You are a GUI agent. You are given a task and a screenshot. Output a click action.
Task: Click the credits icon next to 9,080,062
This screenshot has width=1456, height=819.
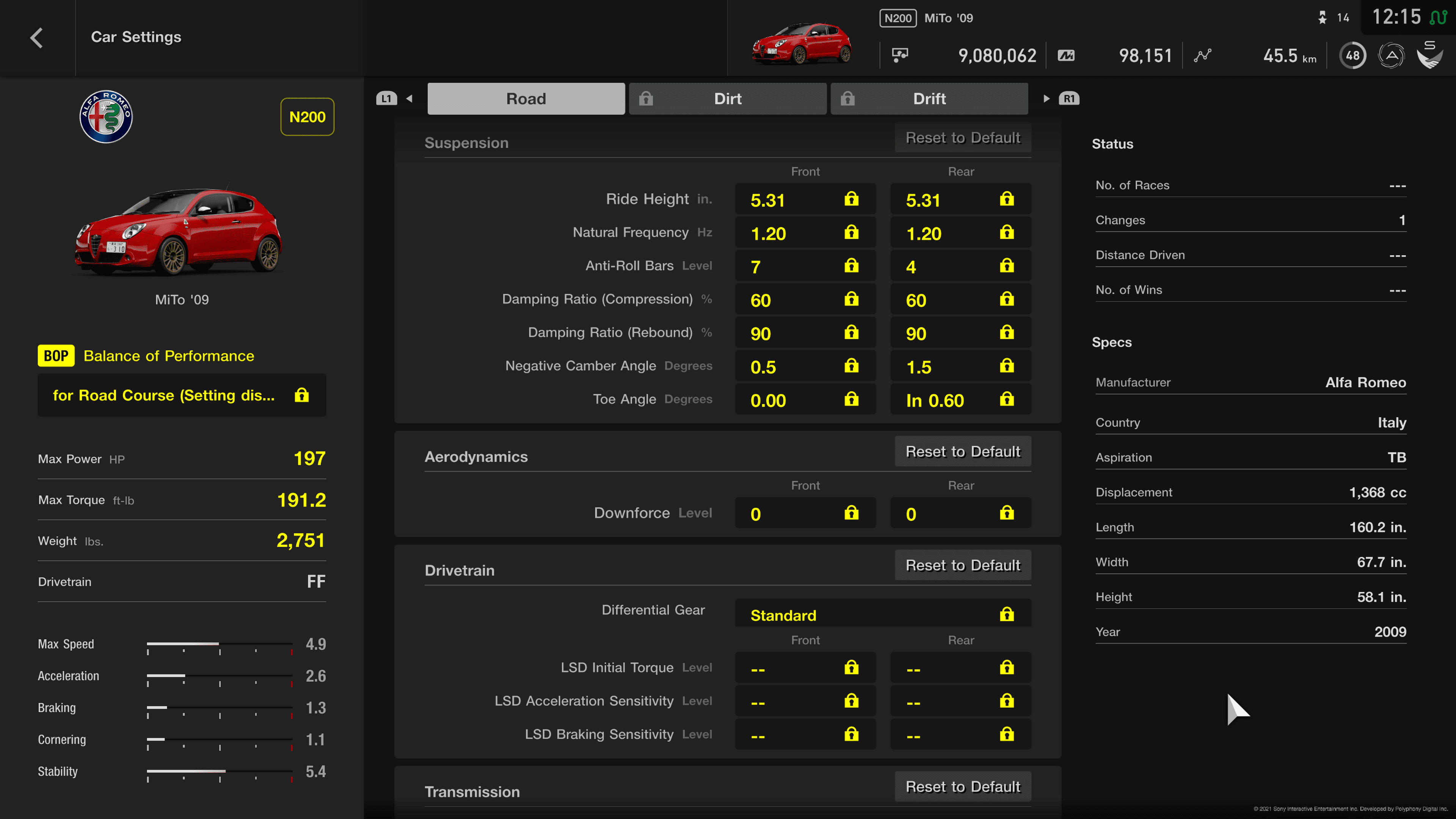pos(899,55)
